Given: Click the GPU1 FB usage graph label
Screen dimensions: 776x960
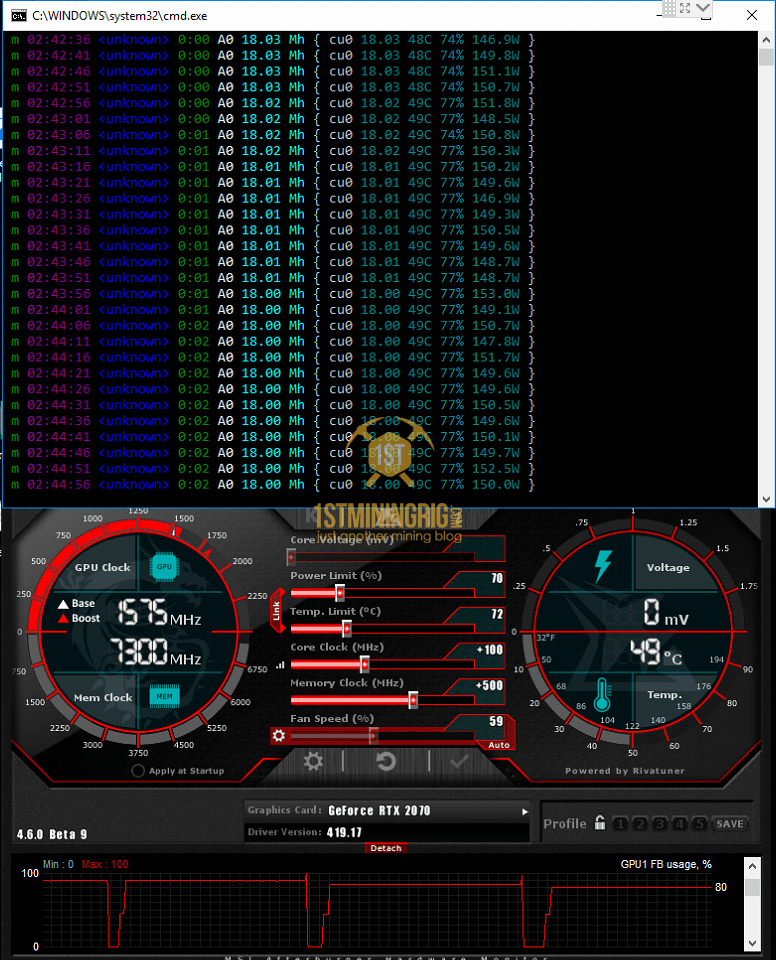Looking at the screenshot, I should 666,864.
